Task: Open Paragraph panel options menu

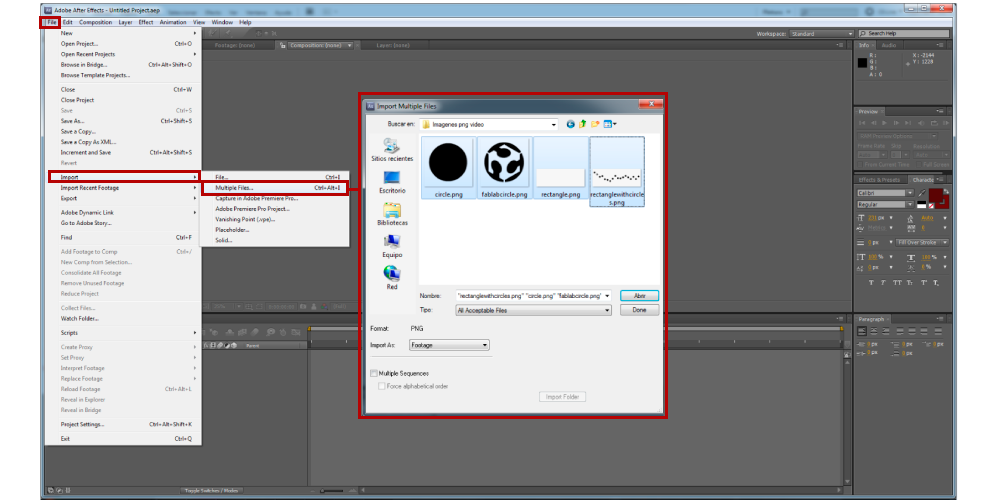Action: click(941, 319)
